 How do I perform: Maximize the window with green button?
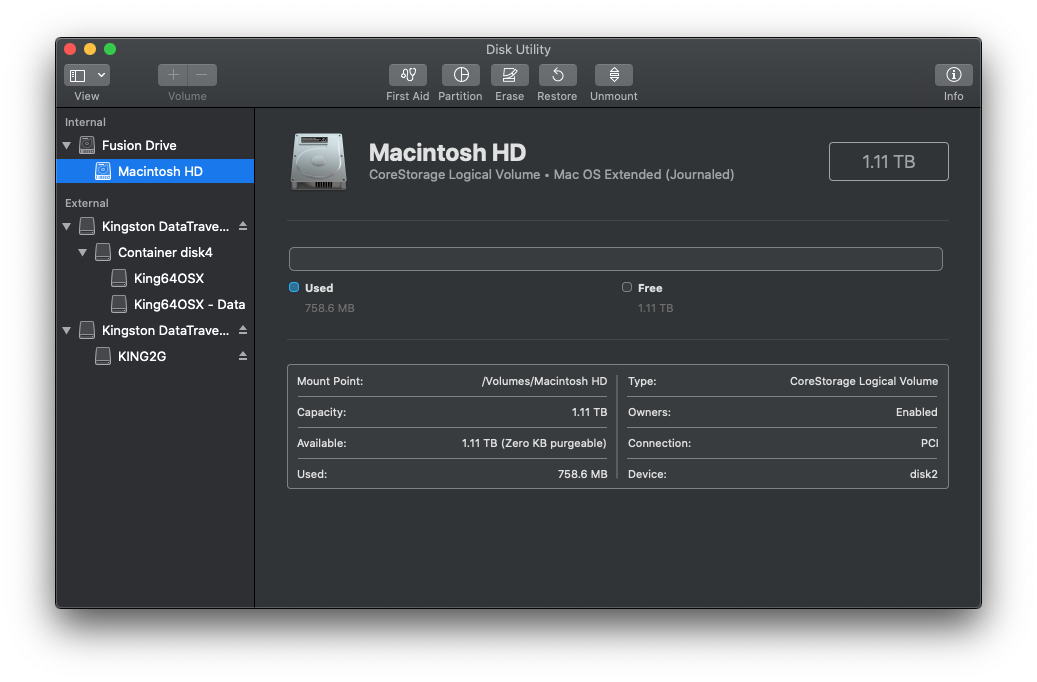click(110, 49)
